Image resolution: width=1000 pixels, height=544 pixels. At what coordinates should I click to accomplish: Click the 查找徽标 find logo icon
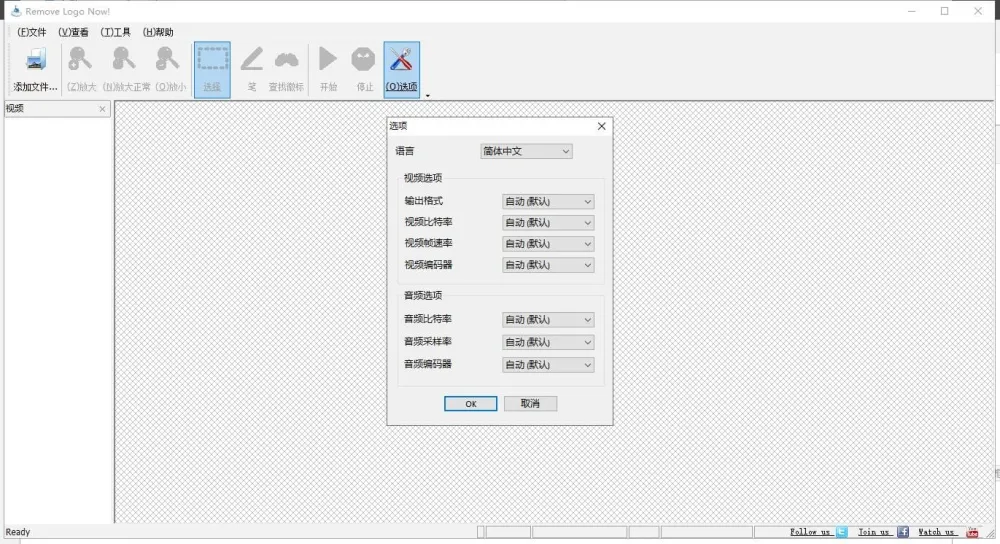point(286,61)
